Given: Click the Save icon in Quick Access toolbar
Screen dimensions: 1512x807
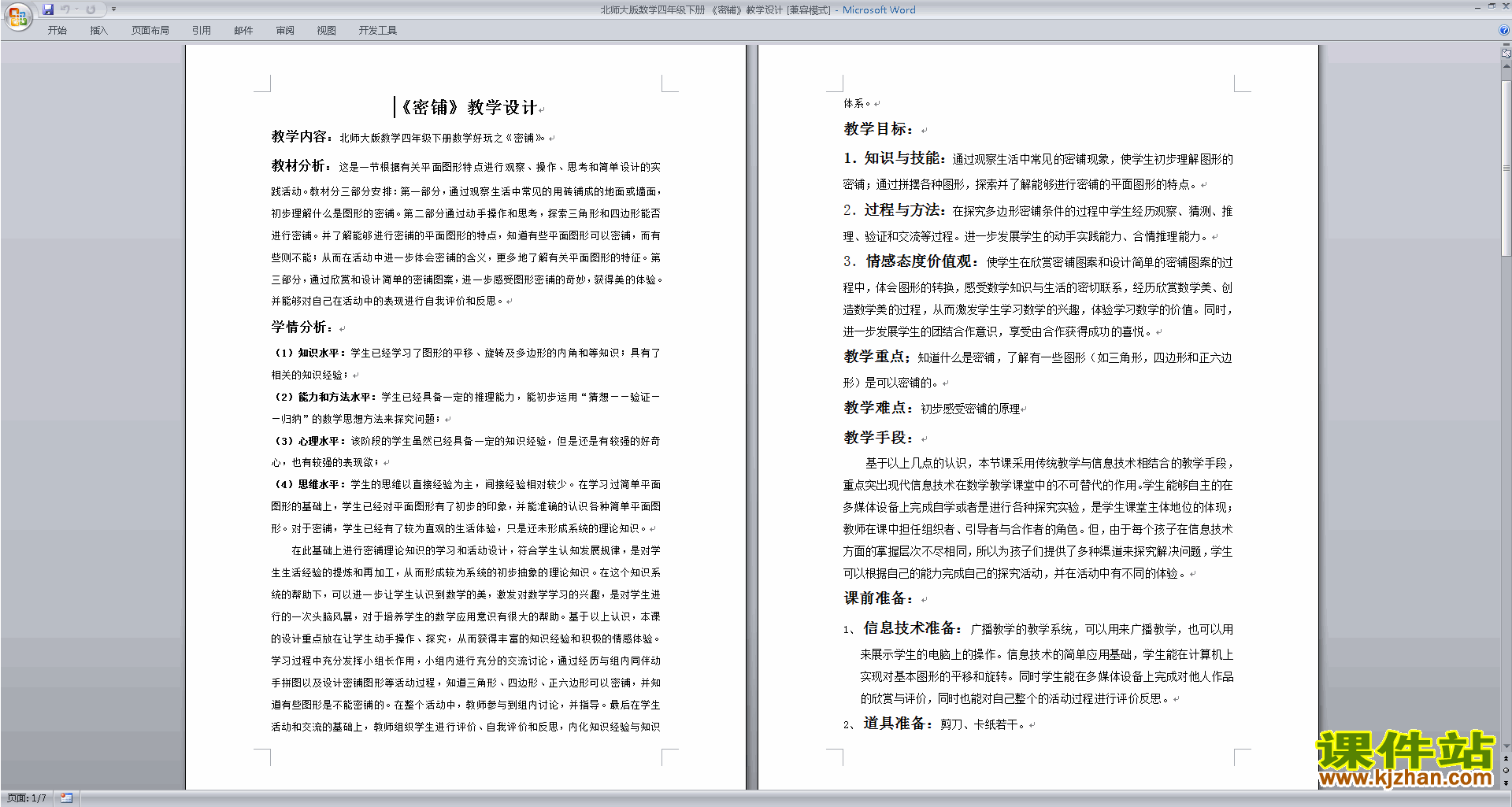Looking at the screenshot, I should (x=48, y=9).
